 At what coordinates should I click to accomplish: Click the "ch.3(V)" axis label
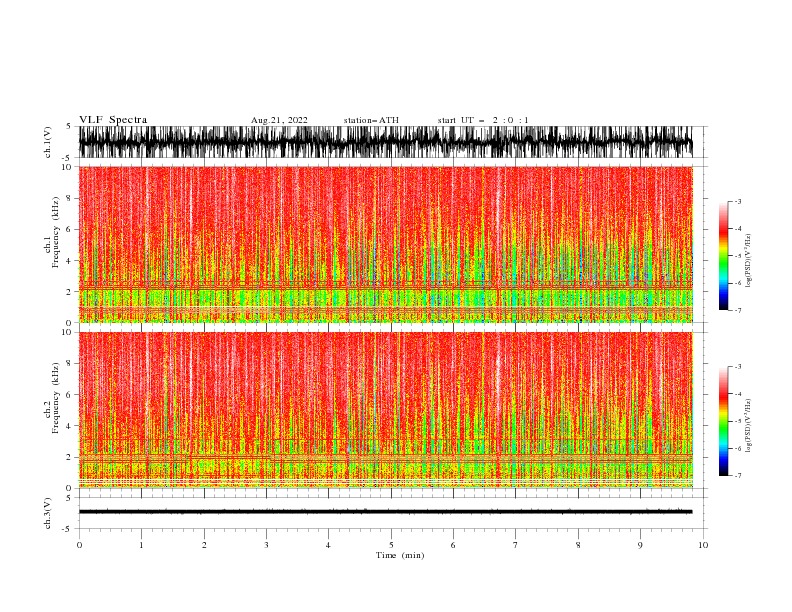48,513
